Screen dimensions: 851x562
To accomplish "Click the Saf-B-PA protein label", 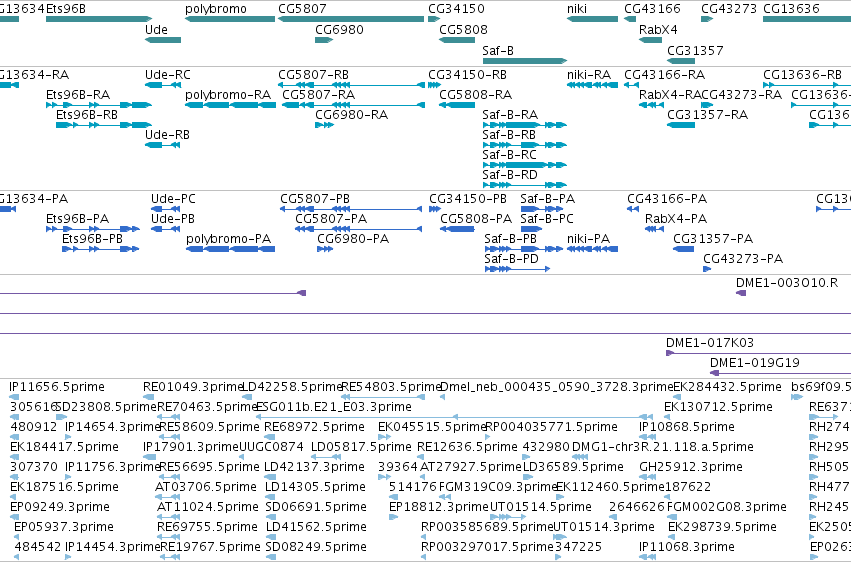I will [x=547, y=199].
